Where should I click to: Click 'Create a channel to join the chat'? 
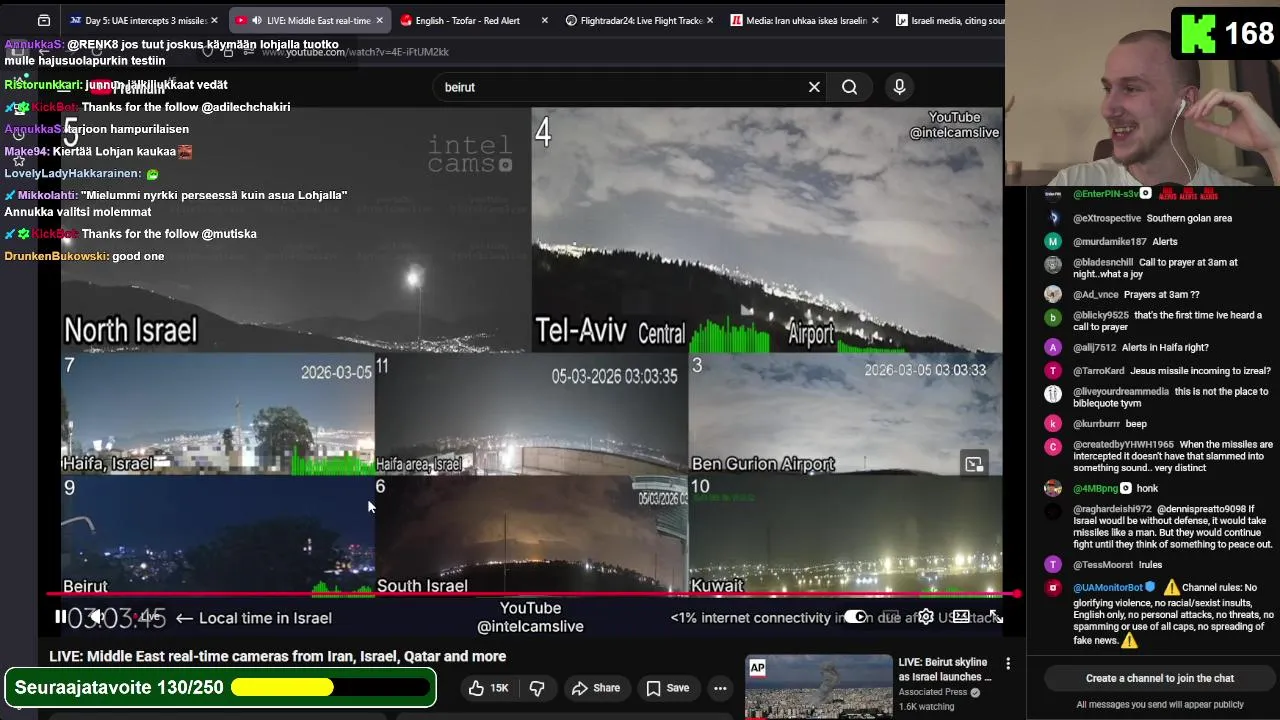[1160, 678]
